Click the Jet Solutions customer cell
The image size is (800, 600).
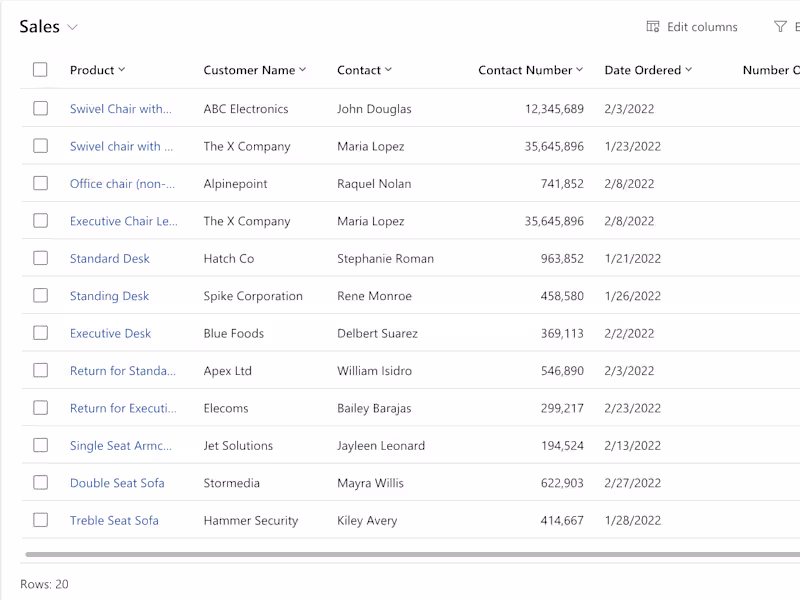pos(238,446)
